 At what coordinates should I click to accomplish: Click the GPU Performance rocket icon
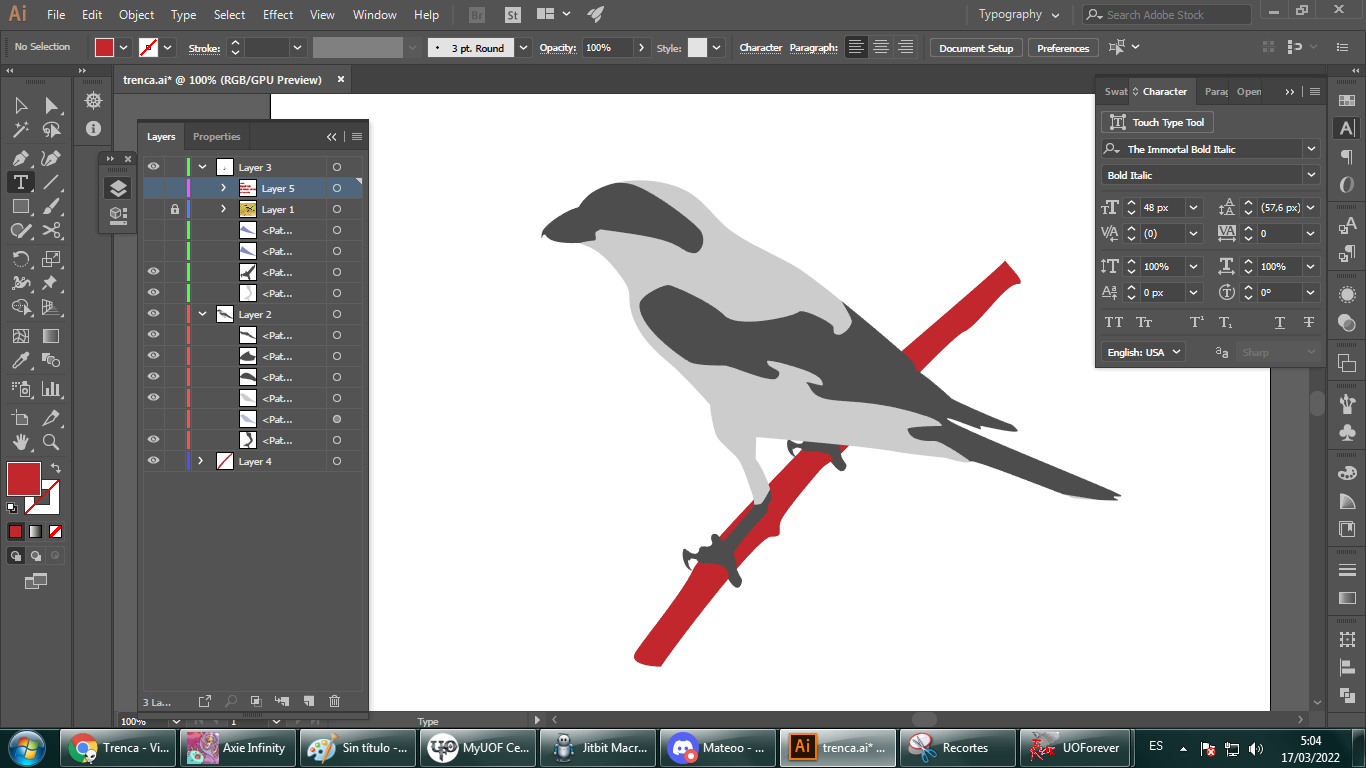click(x=596, y=14)
